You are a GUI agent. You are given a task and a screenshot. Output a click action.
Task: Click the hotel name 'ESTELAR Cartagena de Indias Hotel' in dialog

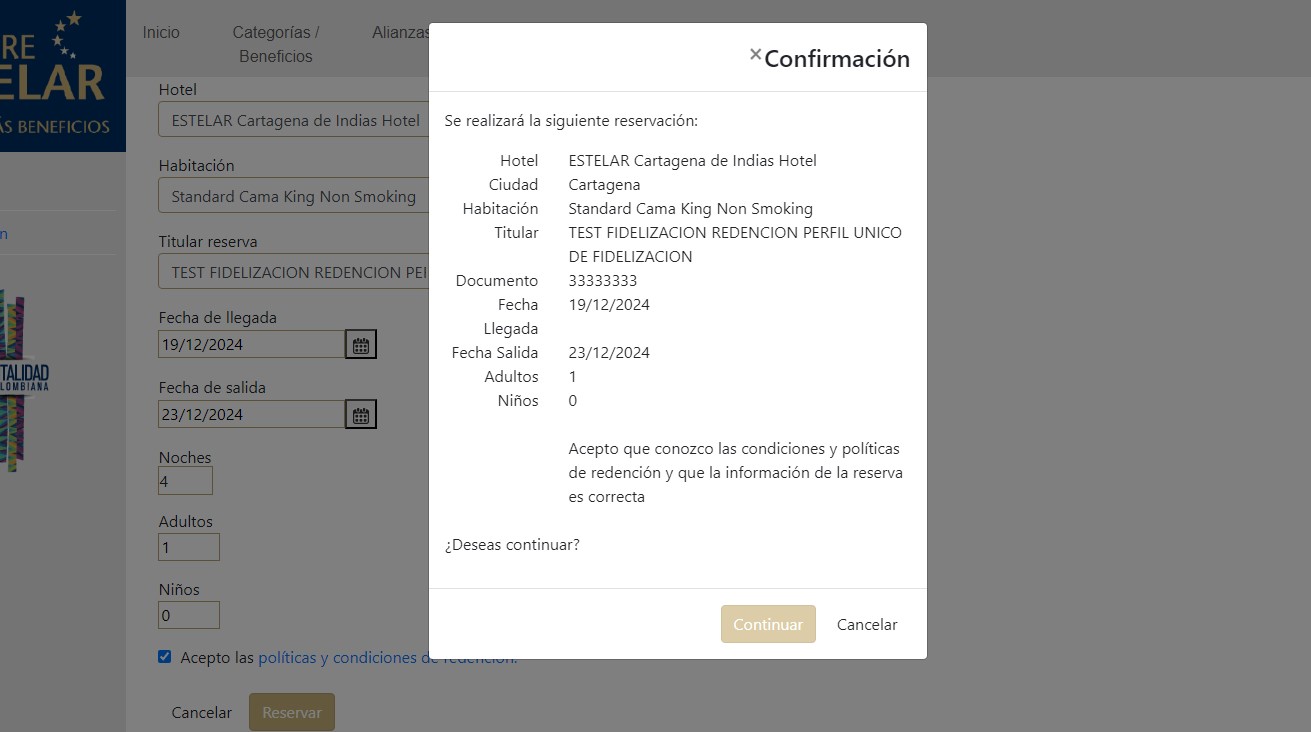[693, 160]
